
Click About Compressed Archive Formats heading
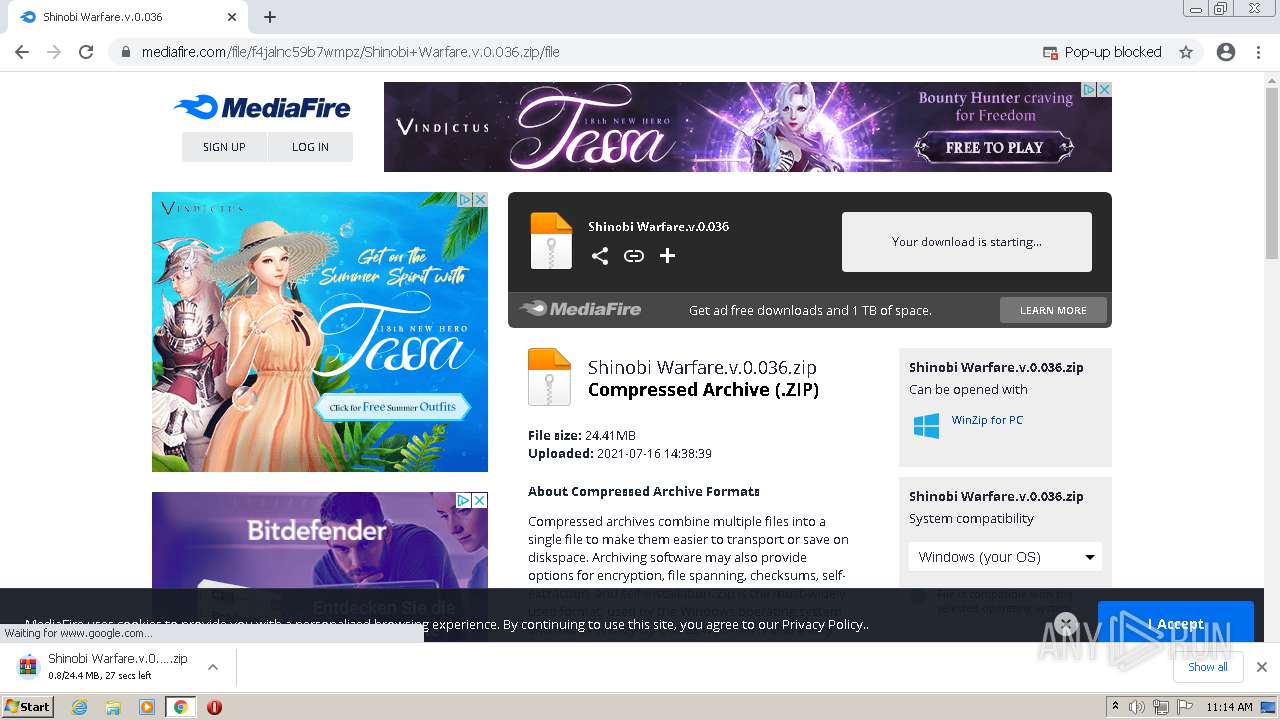pyautogui.click(x=644, y=492)
